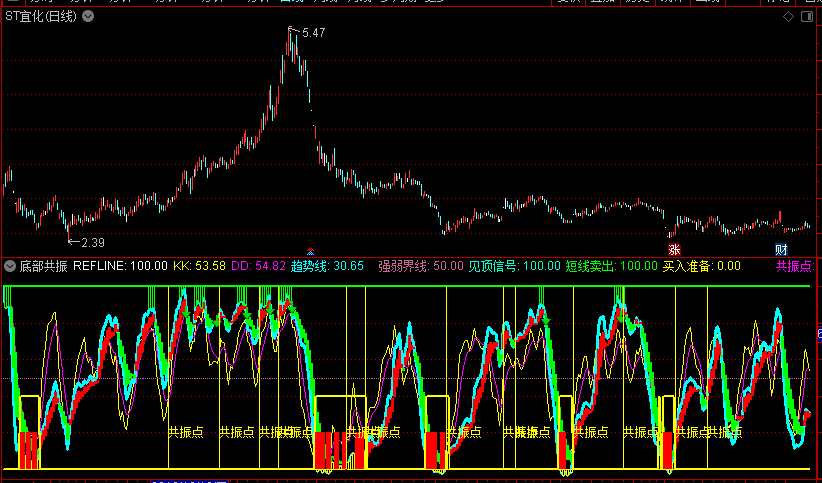Click the 强弱界线: 50.00 legend label
The height and width of the screenshot is (483, 822).
(421, 266)
